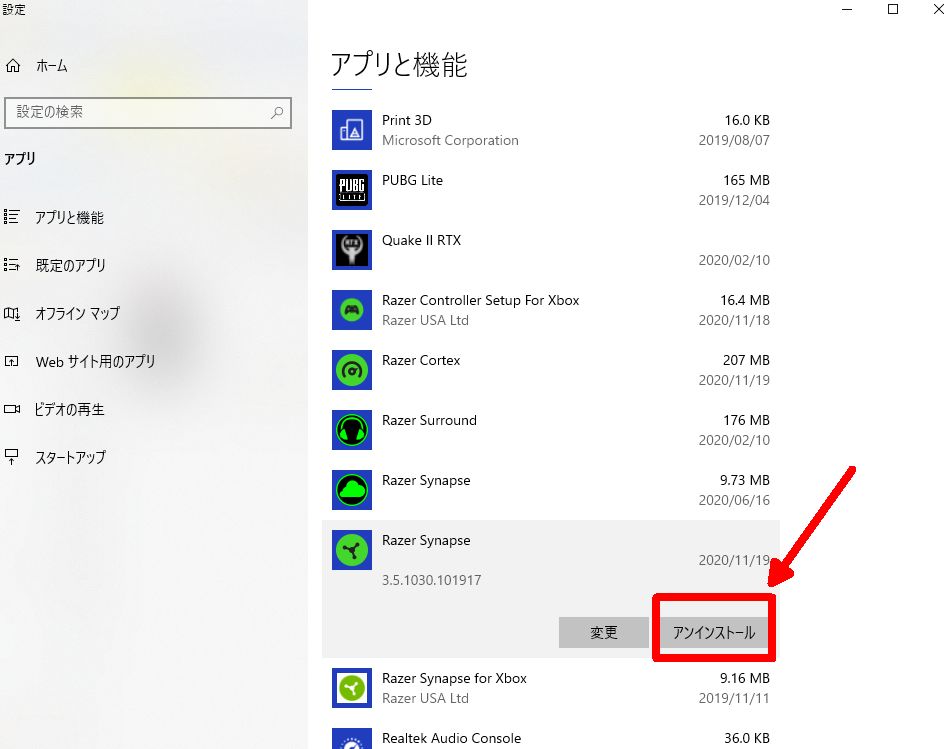This screenshot has width=949, height=749.
Task: Open Web サイト用のアプリ page
Action: coord(95,361)
